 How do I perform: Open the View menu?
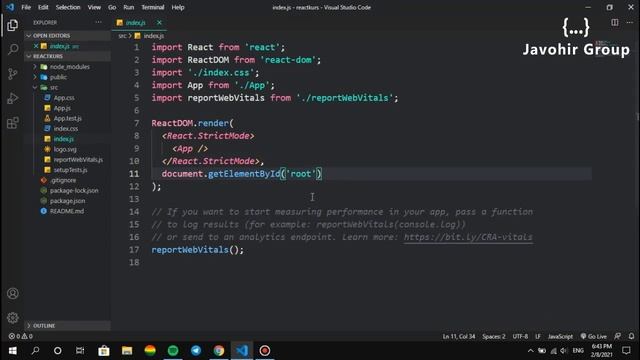[x=94, y=7]
